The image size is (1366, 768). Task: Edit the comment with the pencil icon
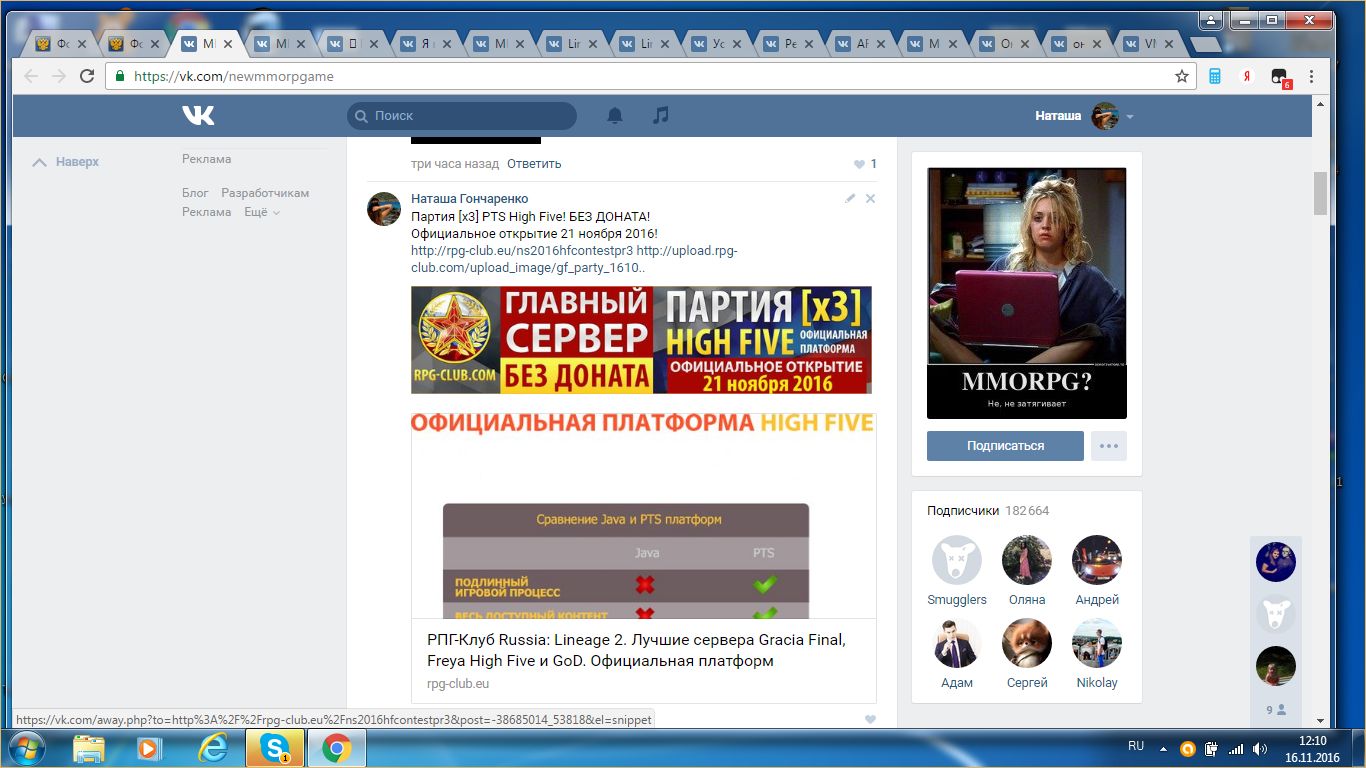(850, 198)
